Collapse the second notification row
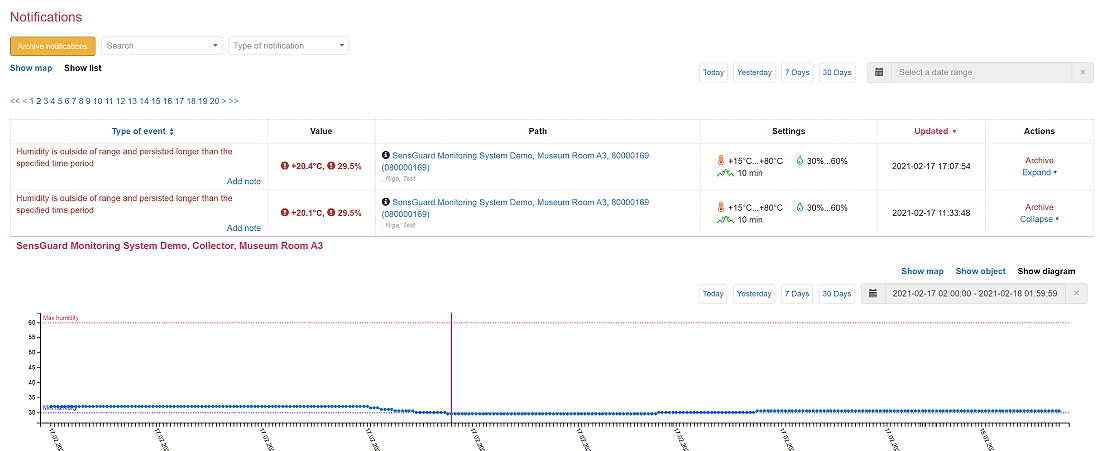The image size is (1100, 451). click(x=1039, y=219)
